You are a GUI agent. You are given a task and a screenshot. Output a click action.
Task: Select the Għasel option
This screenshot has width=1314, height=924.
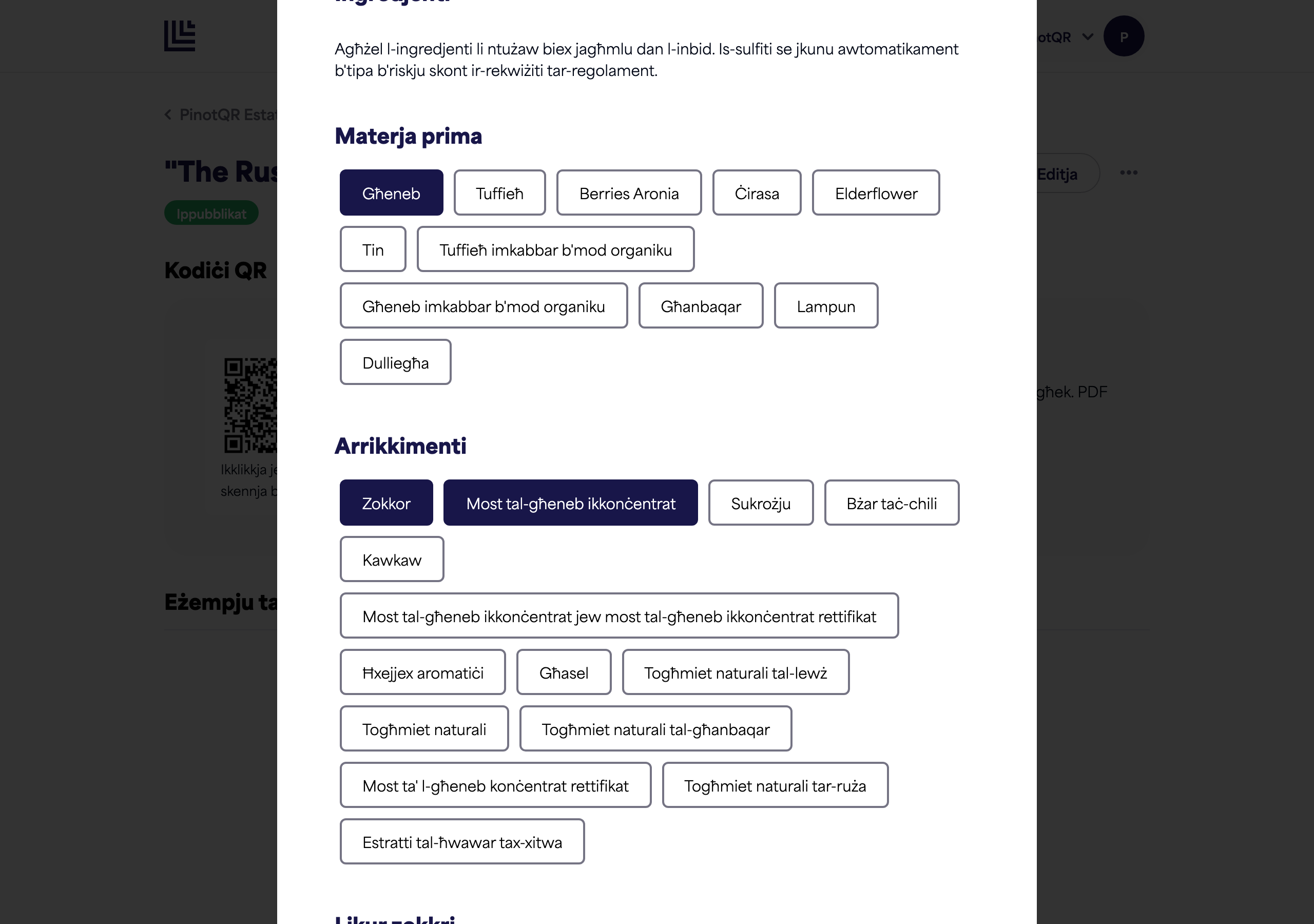tap(564, 672)
